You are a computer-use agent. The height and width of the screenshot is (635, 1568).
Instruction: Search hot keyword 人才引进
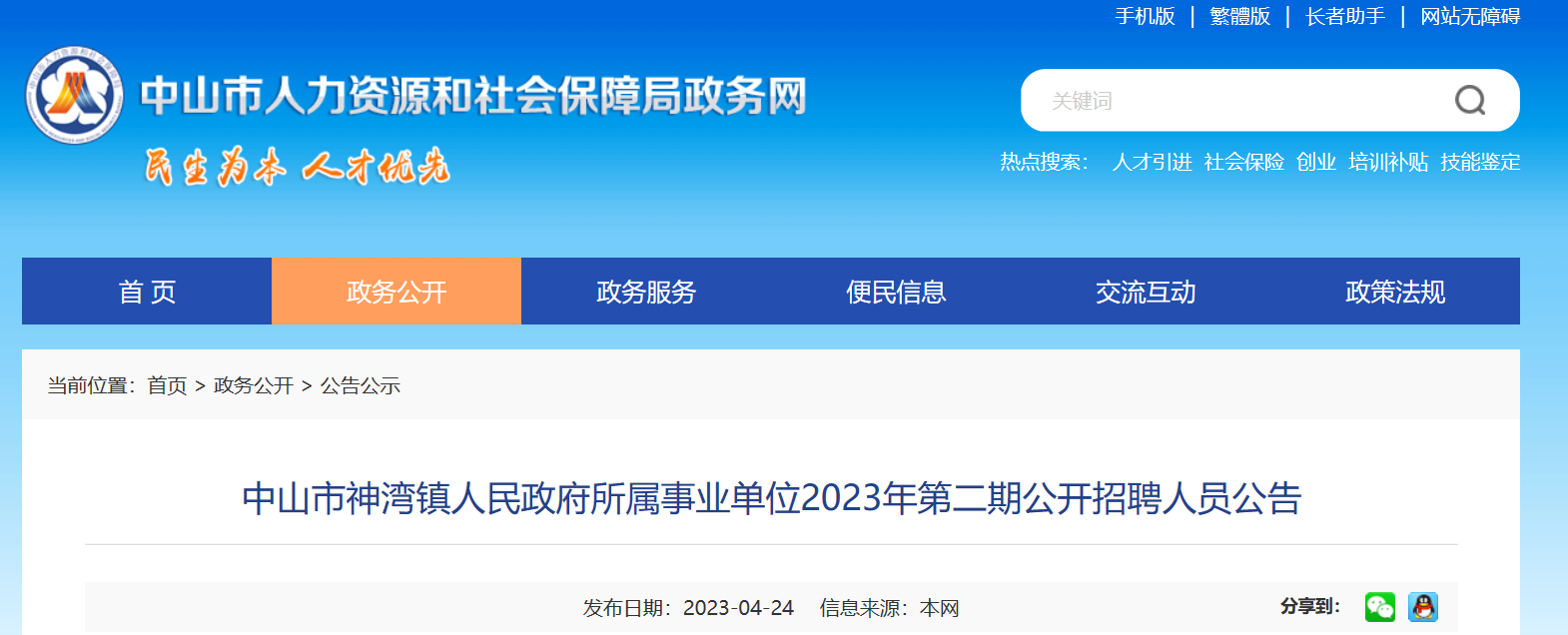(x=1153, y=162)
